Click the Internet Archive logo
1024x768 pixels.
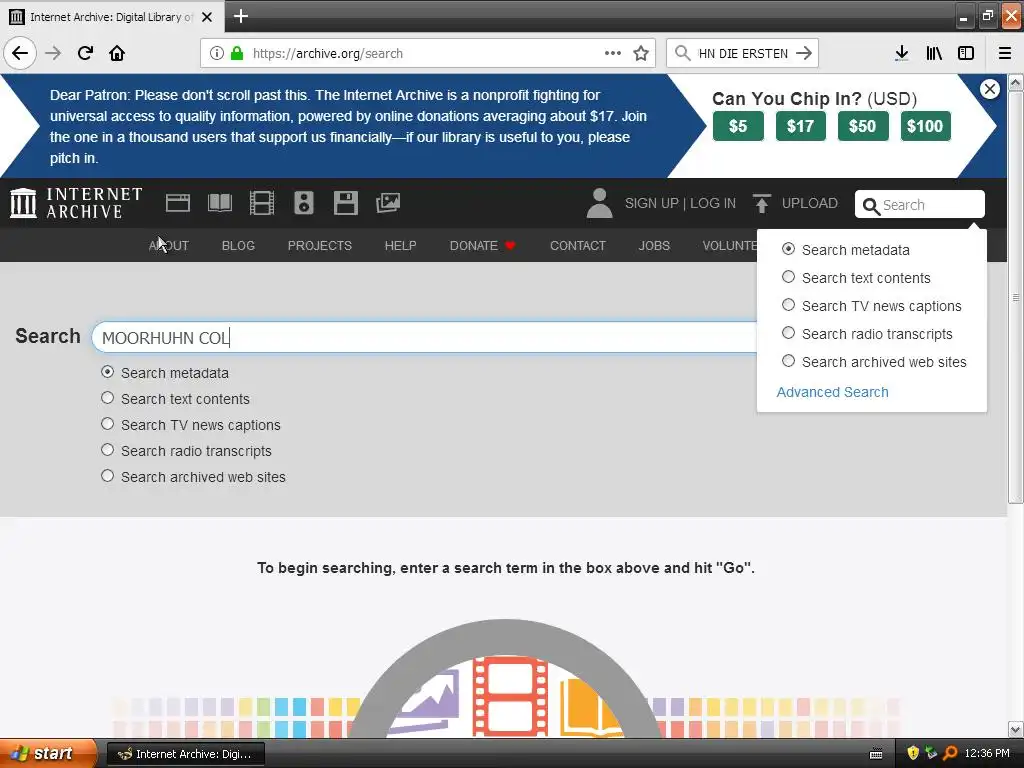(76, 203)
